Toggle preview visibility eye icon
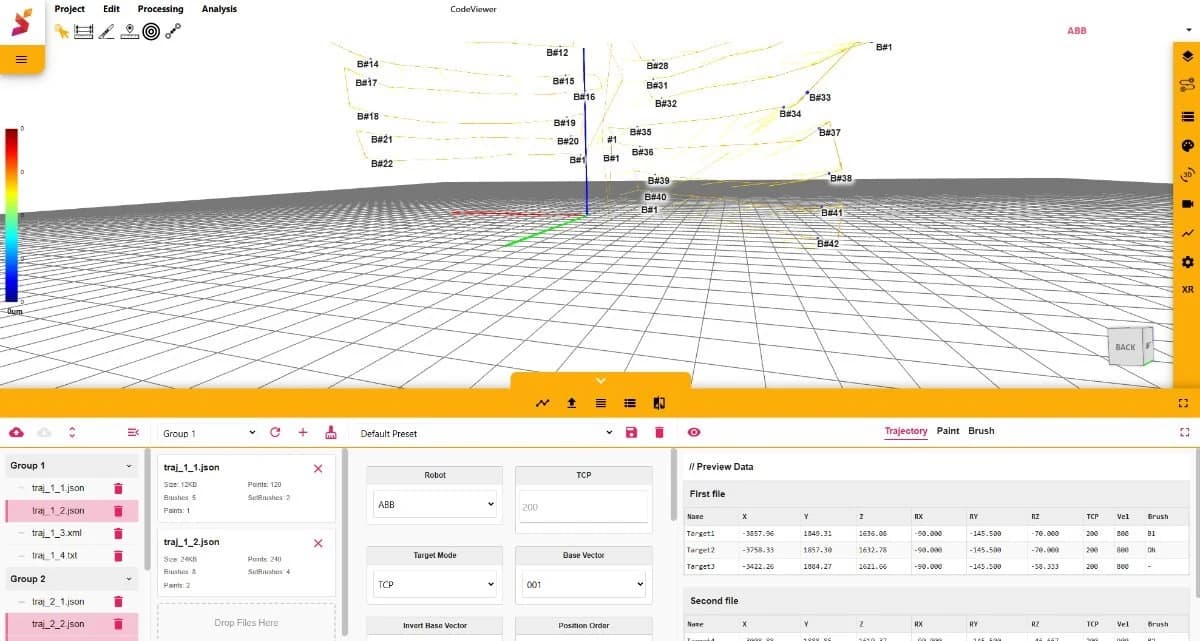 pyautogui.click(x=694, y=432)
